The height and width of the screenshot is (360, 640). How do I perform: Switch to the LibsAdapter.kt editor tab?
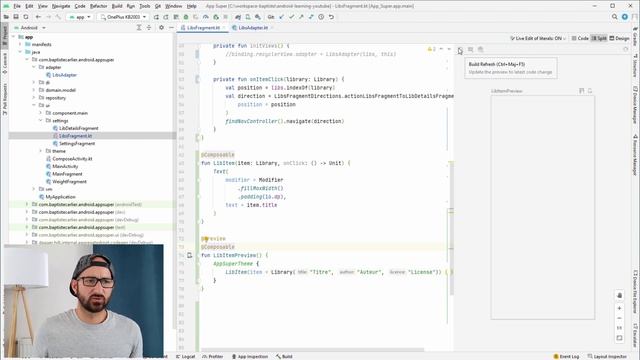pos(253,27)
